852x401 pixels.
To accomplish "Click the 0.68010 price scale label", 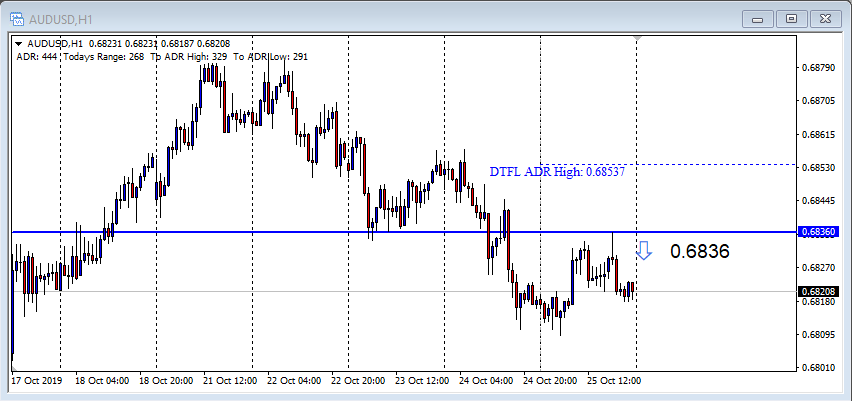I will click(x=818, y=368).
